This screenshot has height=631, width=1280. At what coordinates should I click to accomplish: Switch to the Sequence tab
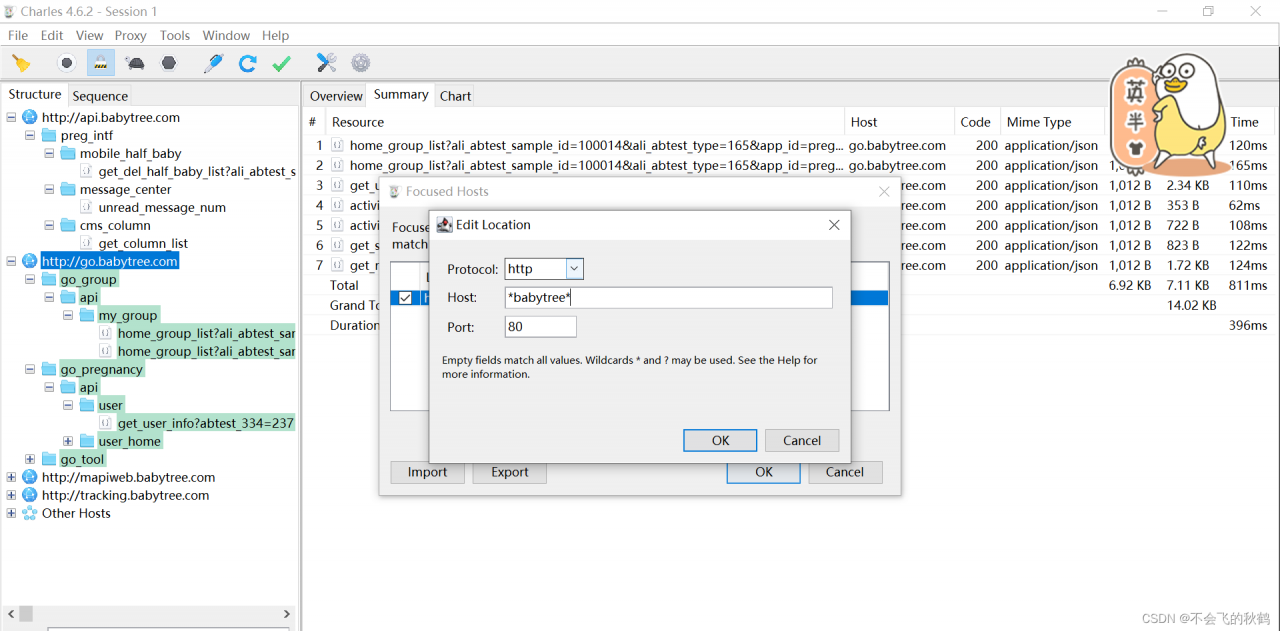coord(100,96)
